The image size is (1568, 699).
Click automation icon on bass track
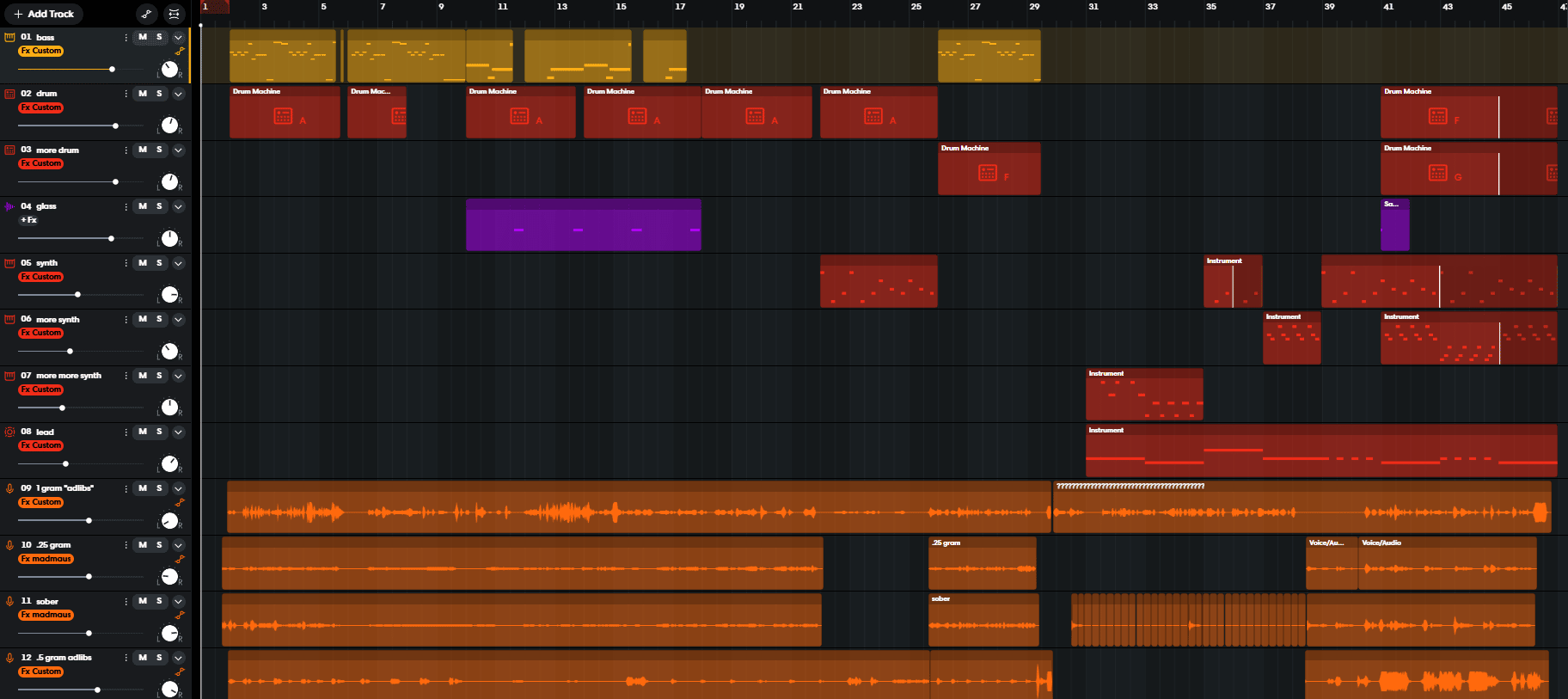click(x=180, y=52)
